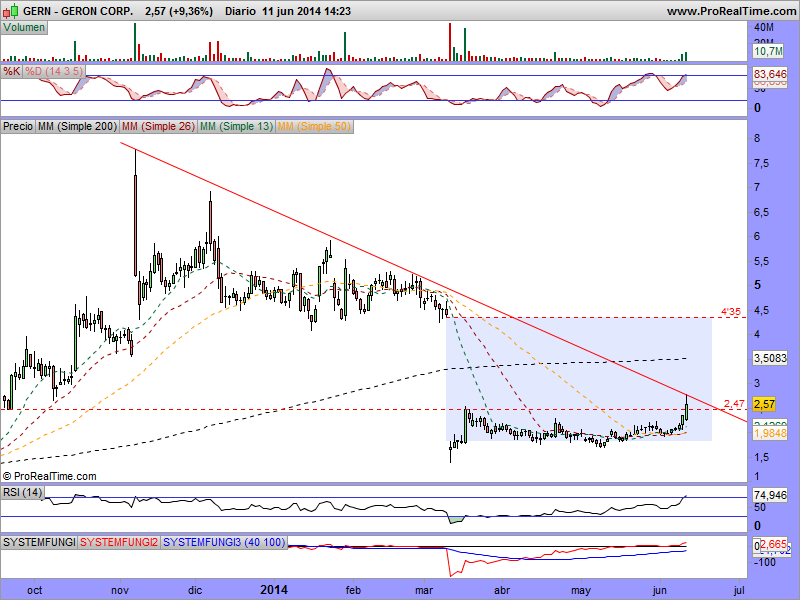This screenshot has width=800, height=600.
Task: Click the mar label on time axis
Action: [x=424, y=590]
